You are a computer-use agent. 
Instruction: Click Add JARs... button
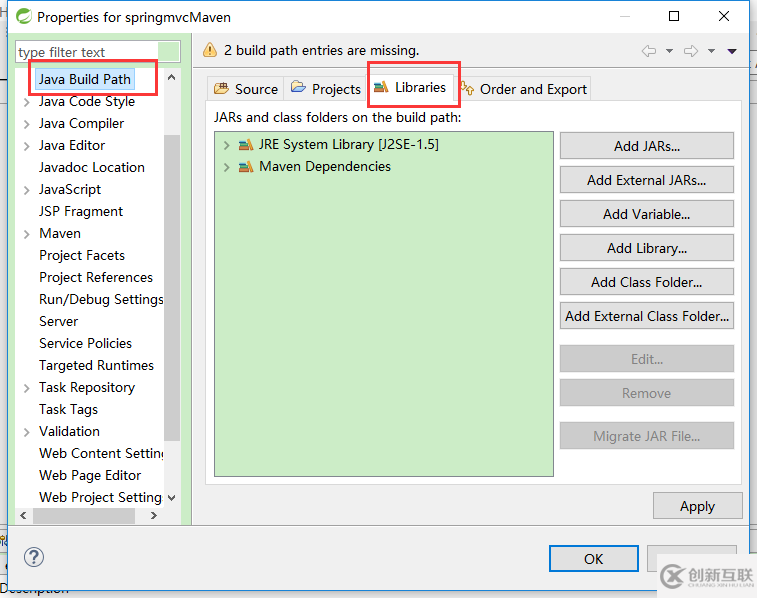click(646, 146)
